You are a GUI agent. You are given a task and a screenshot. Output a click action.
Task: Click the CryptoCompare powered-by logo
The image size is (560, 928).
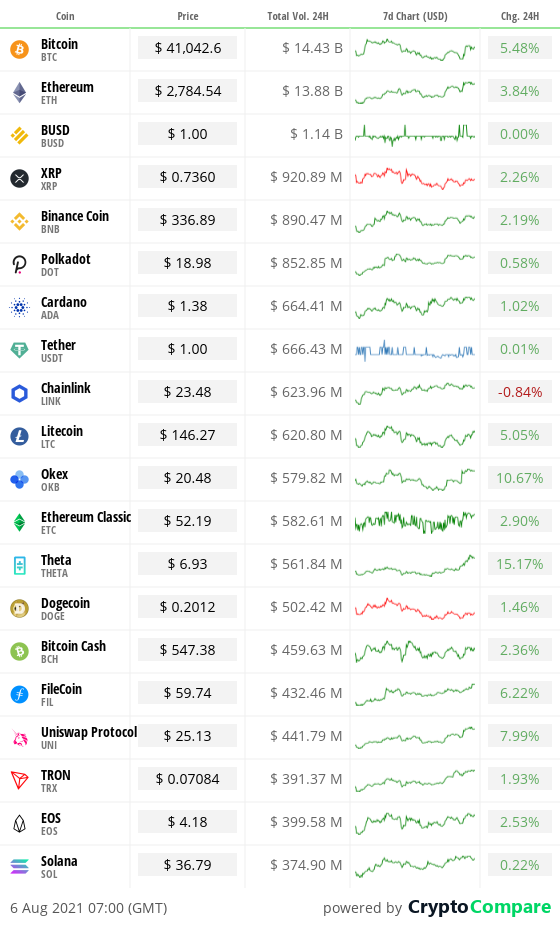click(x=479, y=907)
